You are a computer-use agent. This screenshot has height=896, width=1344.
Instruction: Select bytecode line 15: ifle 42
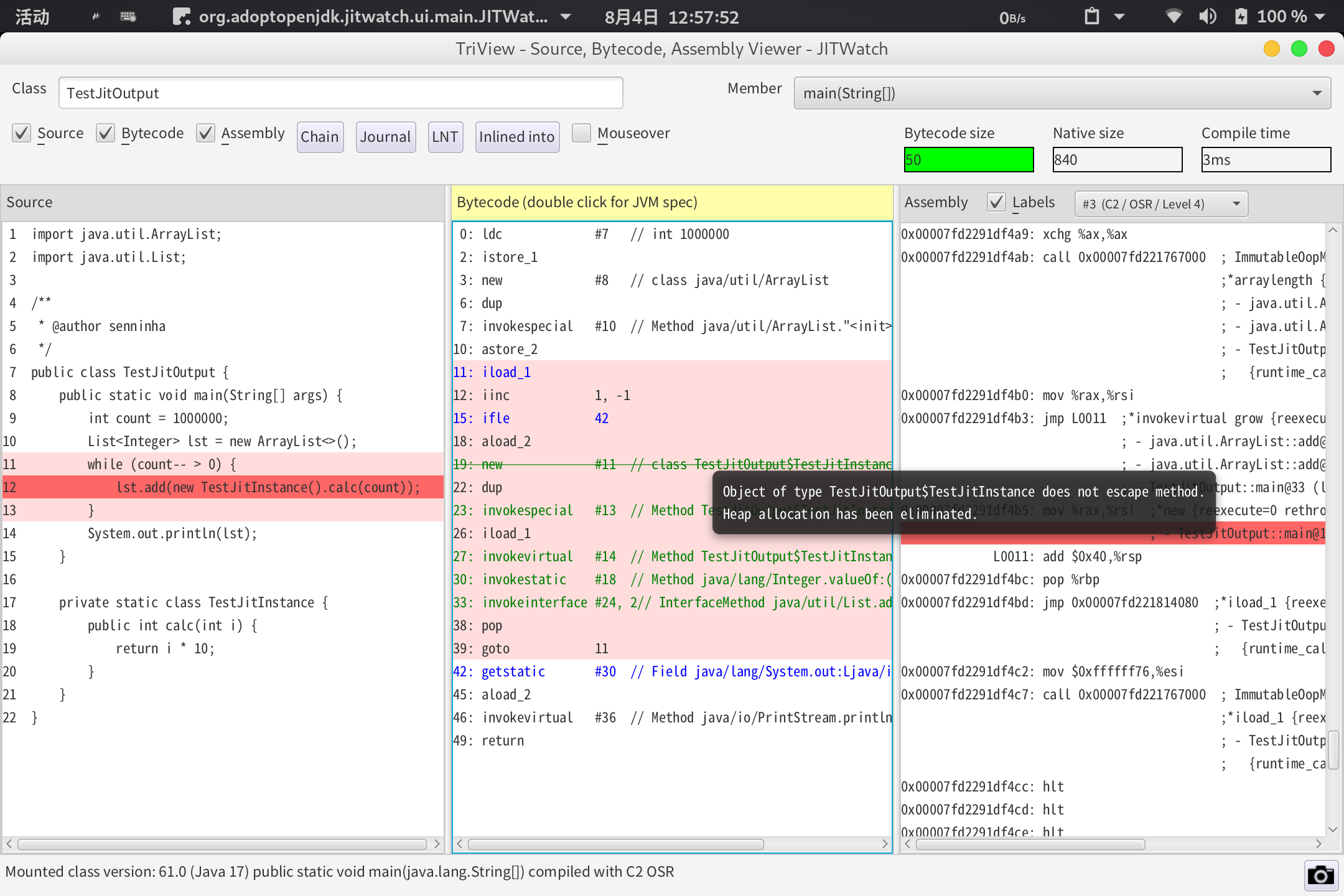tap(672, 418)
